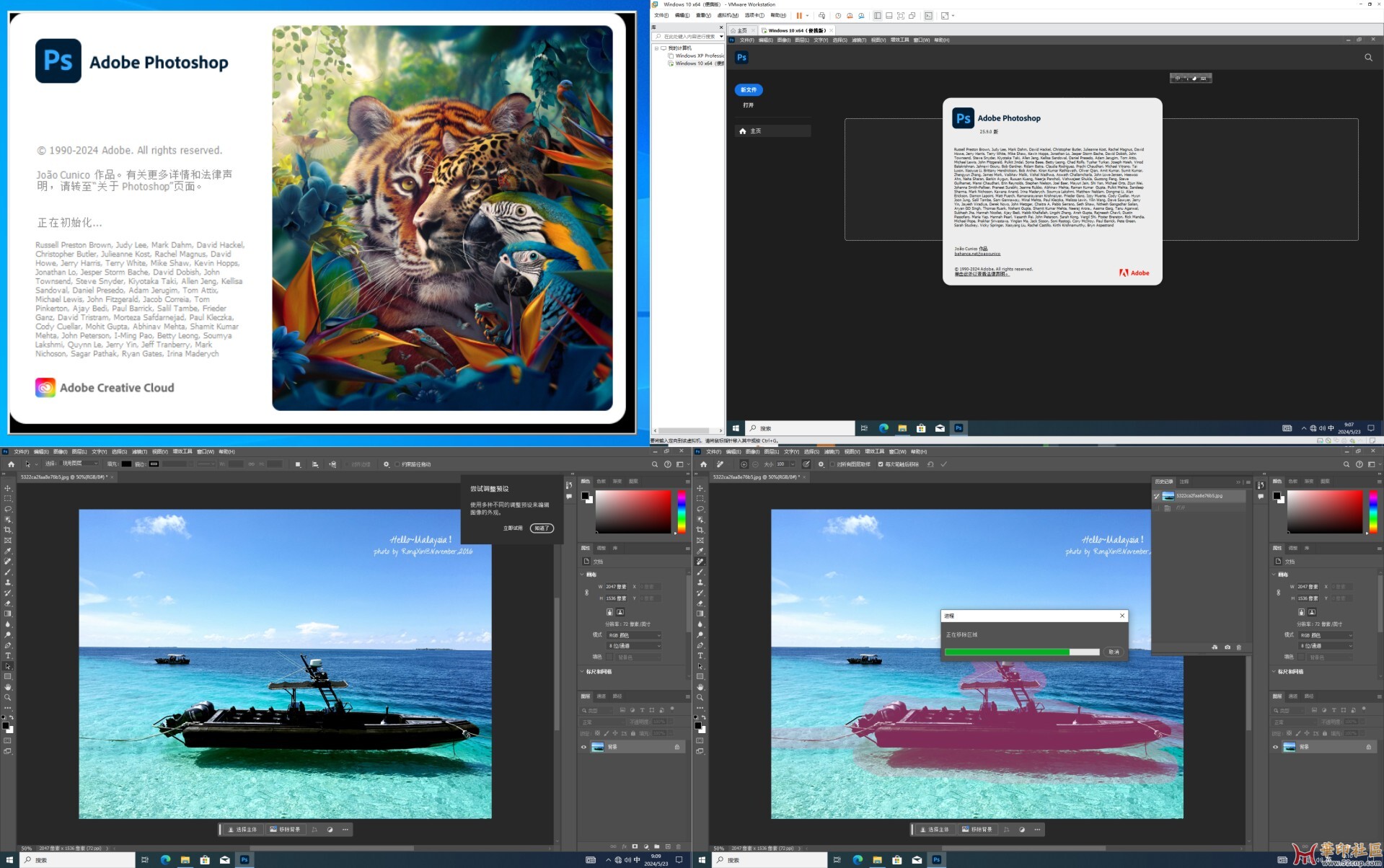This screenshot has height=868, width=1384.
Task: Select the Type tool in left Photoshop window
Action: pos(8,655)
